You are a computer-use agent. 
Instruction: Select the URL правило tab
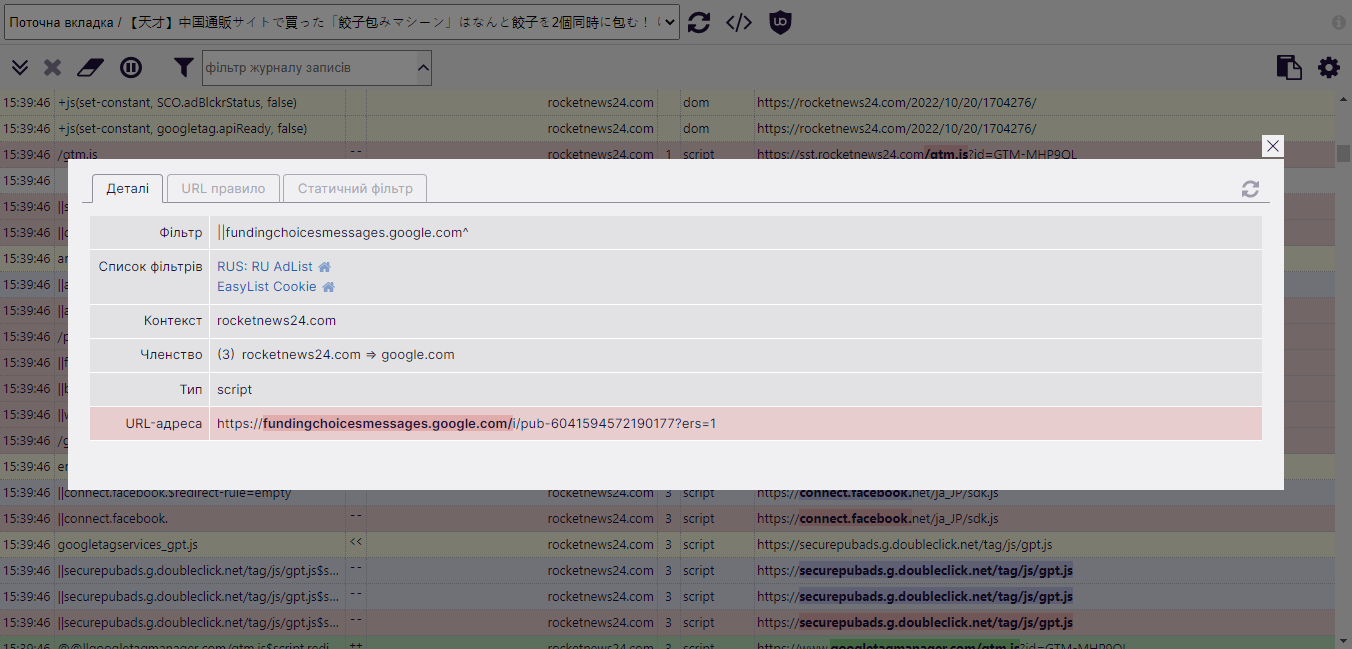click(x=222, y=188)
